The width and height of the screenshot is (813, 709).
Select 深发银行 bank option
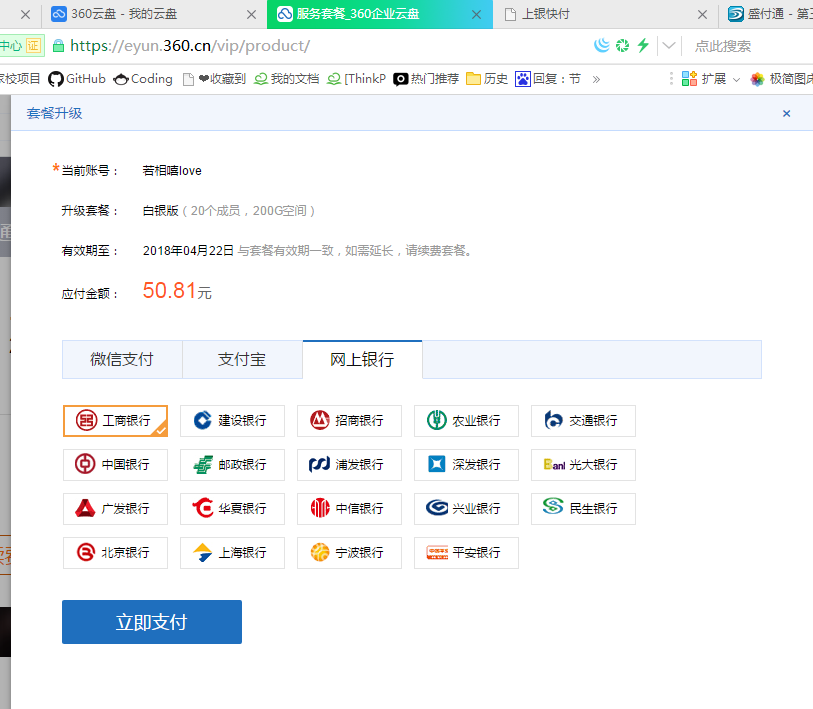pos(466,465)
